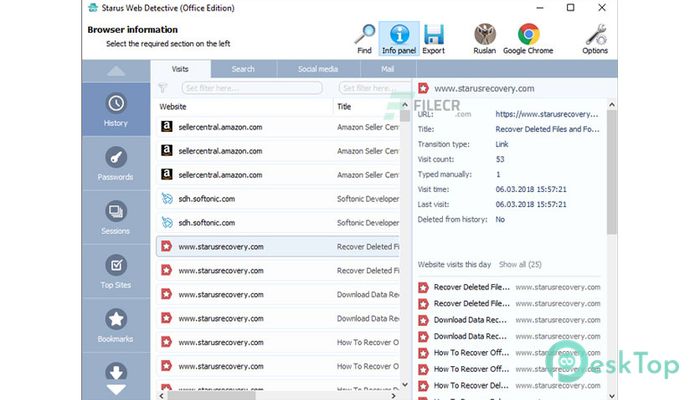Click the Deleted from history value No
Image resolution: width=700 pixels, height=400 pixels.
(x=500, y=220)
